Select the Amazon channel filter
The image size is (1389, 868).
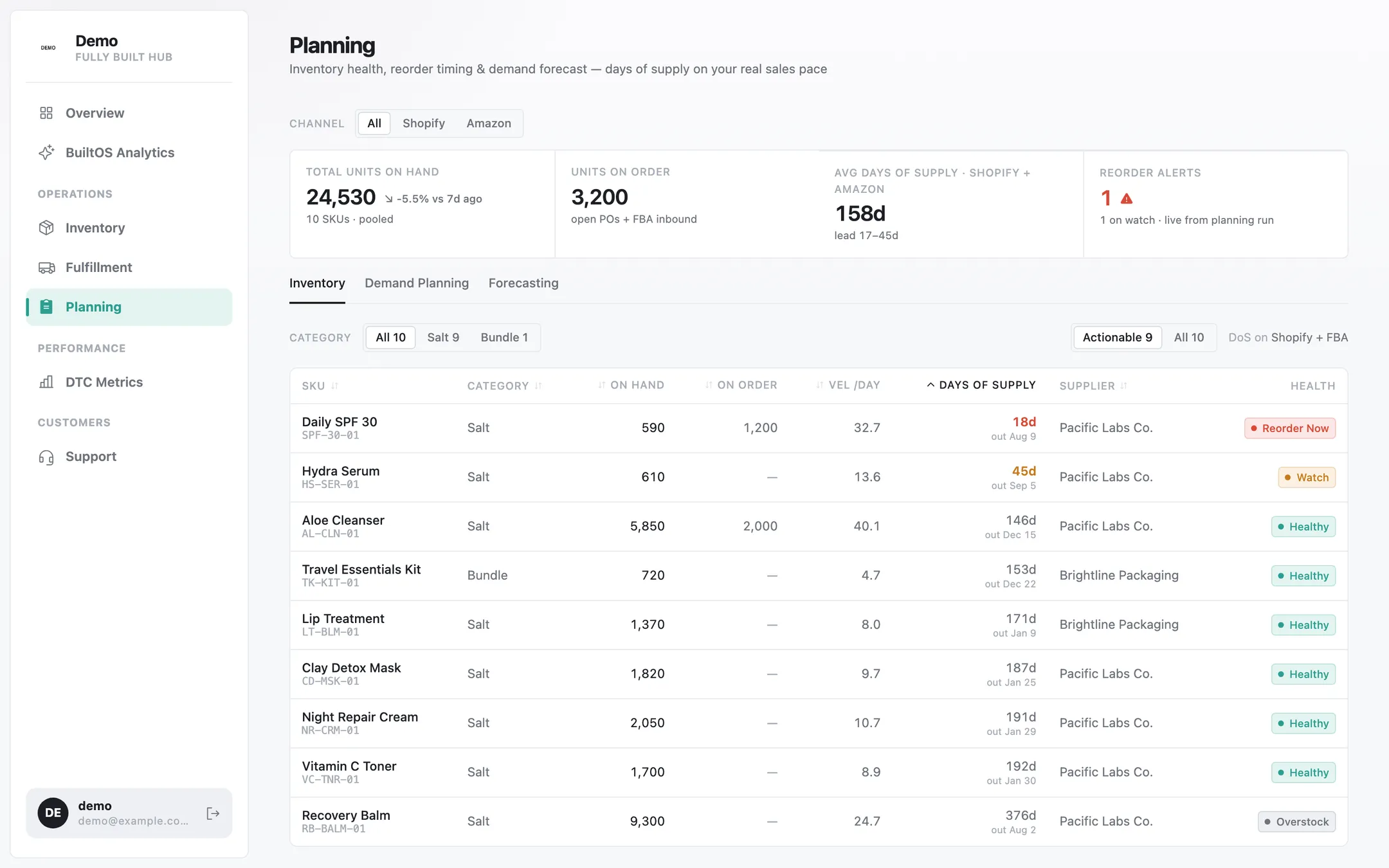[x=489, y=123]
